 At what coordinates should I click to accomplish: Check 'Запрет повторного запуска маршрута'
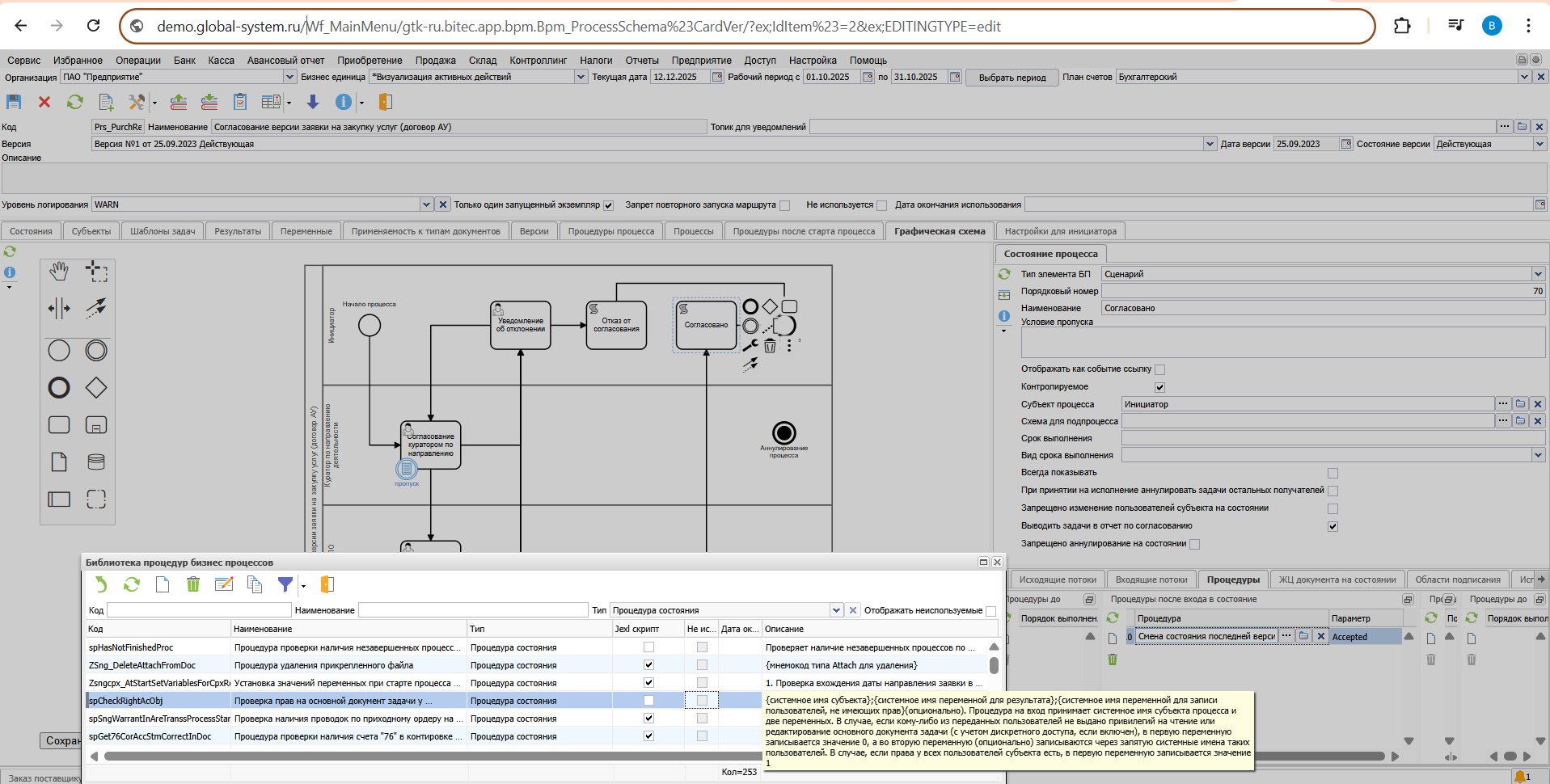(x=784, y=205)
